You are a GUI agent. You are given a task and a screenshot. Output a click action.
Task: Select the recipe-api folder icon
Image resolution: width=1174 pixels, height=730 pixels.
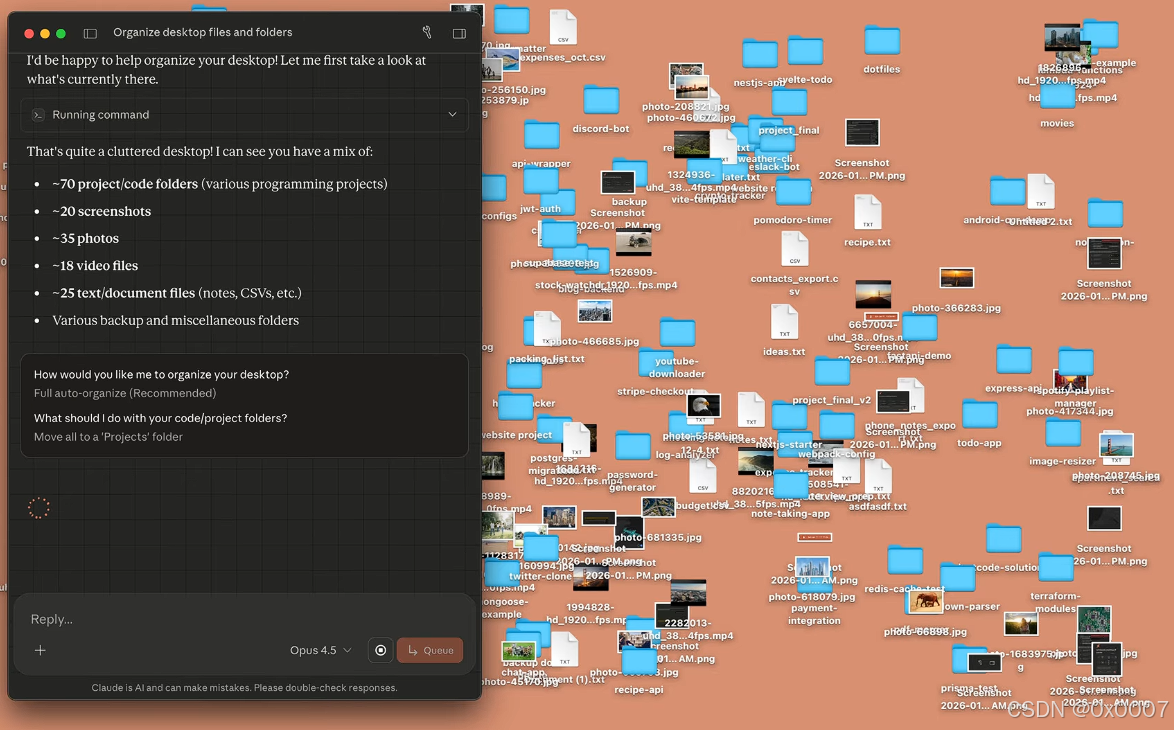click(639, 661)
